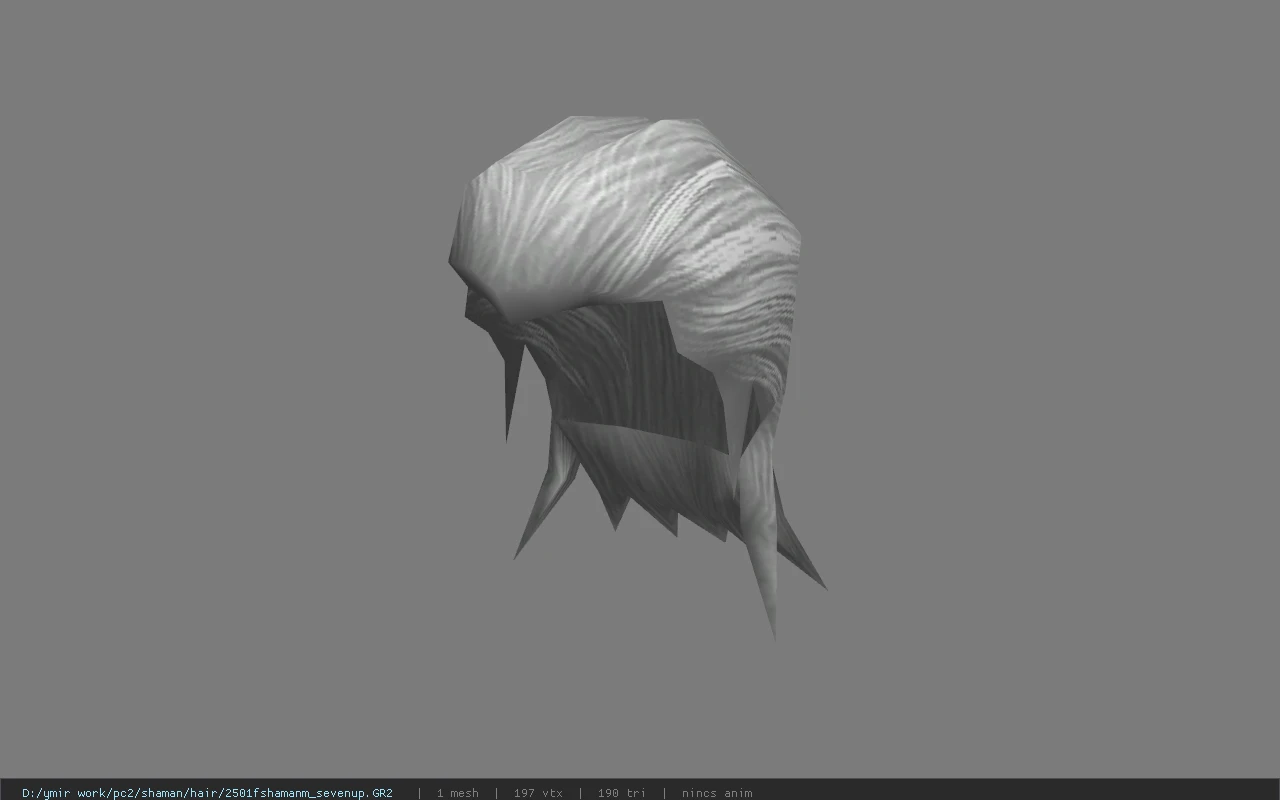
Task: Click empty gray viewport above the model
Action: pyautogui.click(x=640, y=55)
